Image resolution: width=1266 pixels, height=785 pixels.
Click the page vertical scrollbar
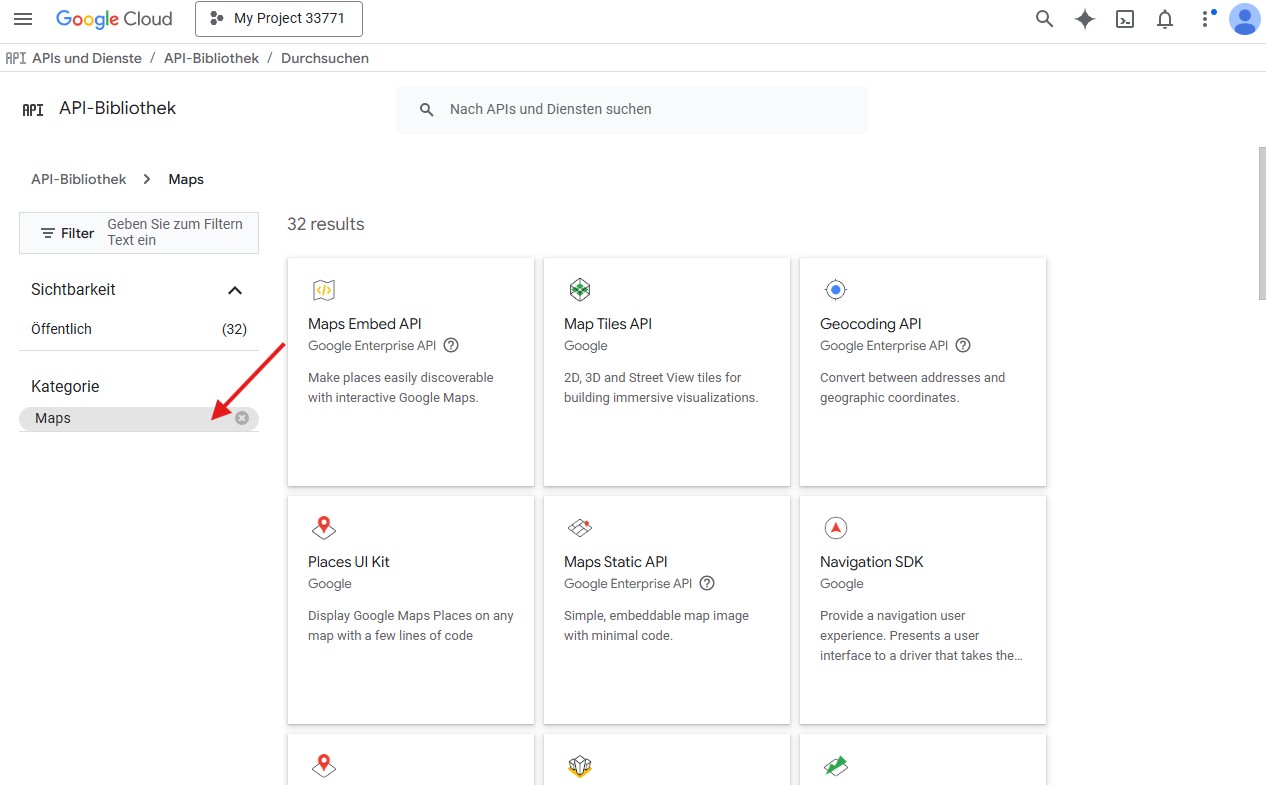click(x=1261, y=223)
